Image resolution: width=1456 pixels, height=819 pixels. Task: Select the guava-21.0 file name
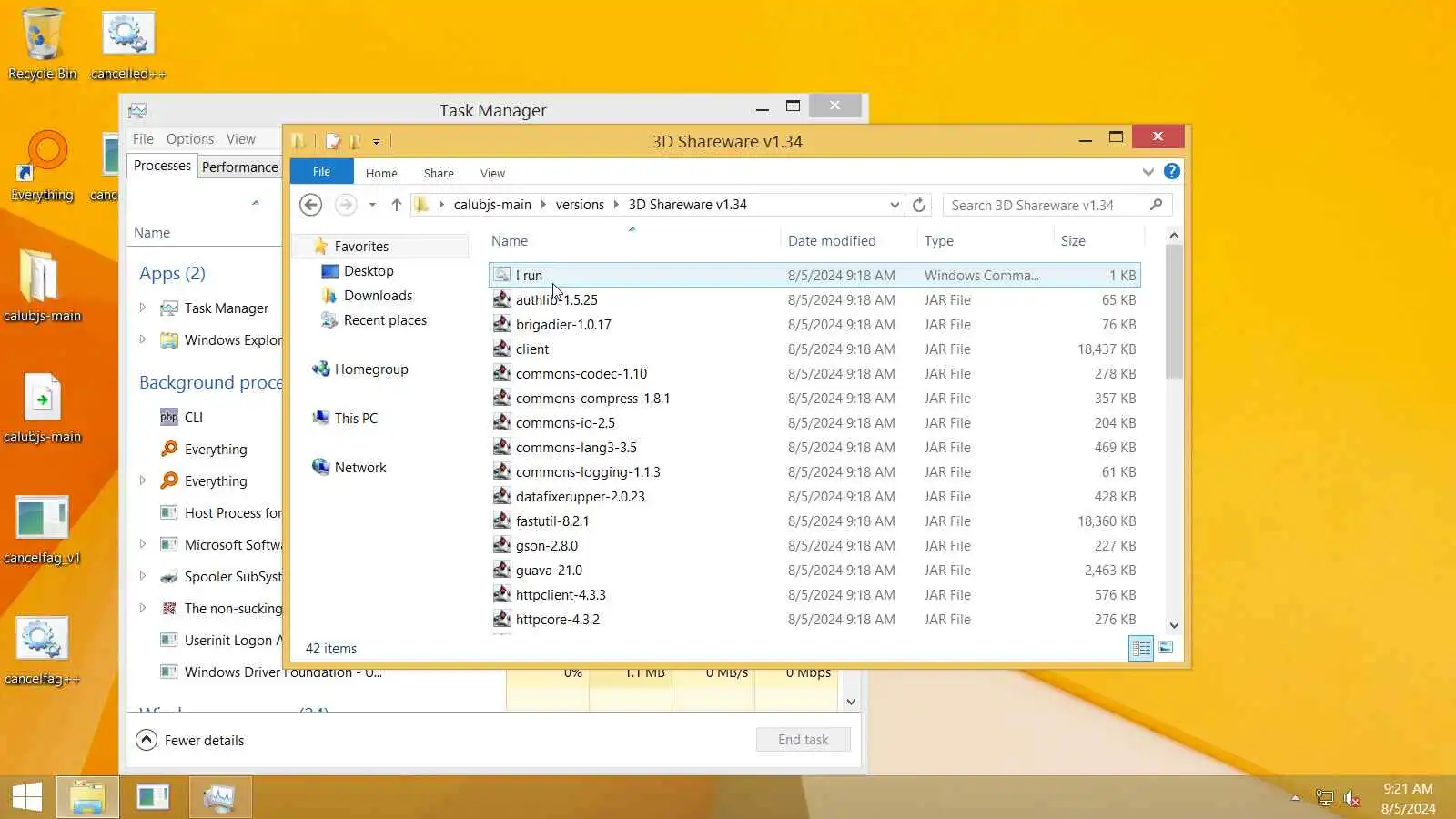click(x=549, y=571)
